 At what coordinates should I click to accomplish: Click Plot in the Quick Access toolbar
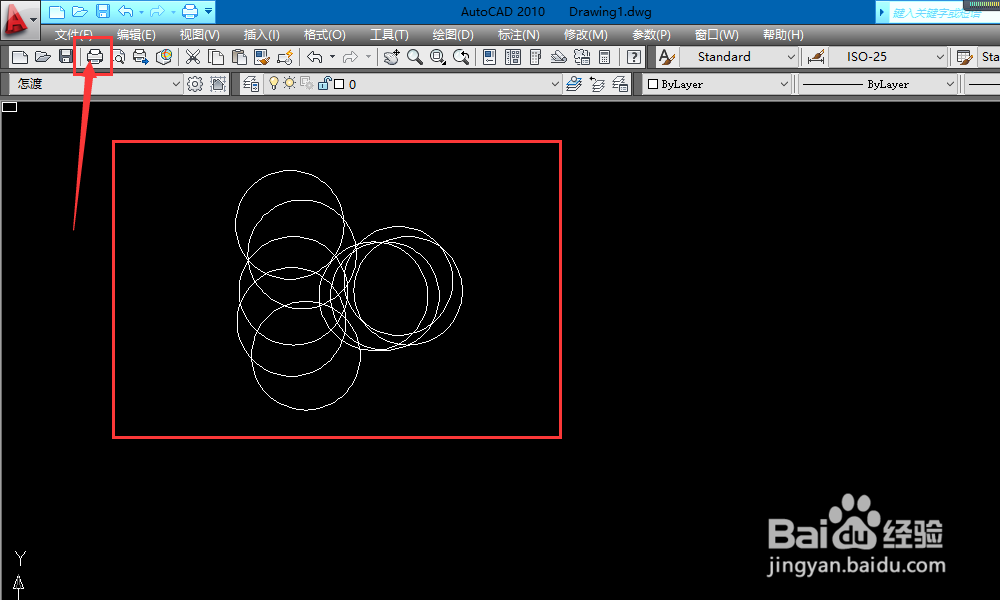(189, 11)
